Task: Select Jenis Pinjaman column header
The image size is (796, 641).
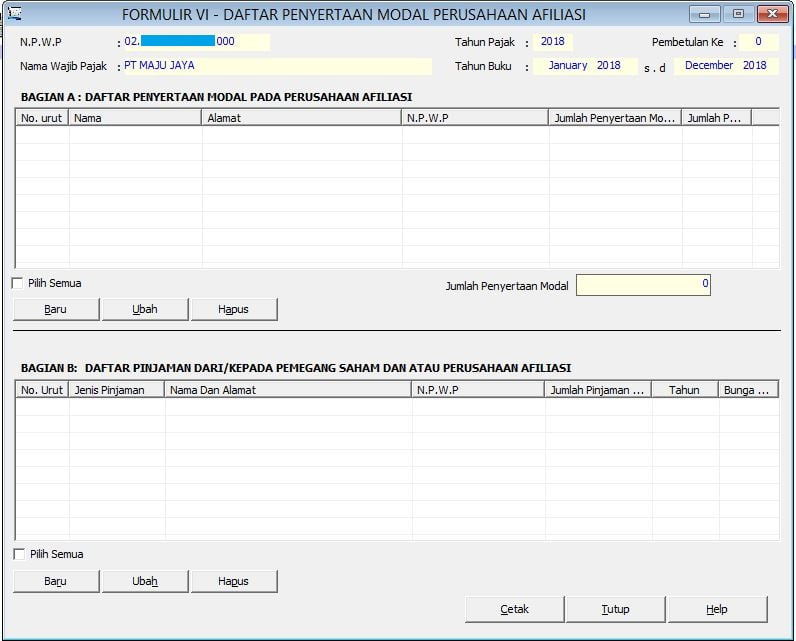Action: pos(117,390)
